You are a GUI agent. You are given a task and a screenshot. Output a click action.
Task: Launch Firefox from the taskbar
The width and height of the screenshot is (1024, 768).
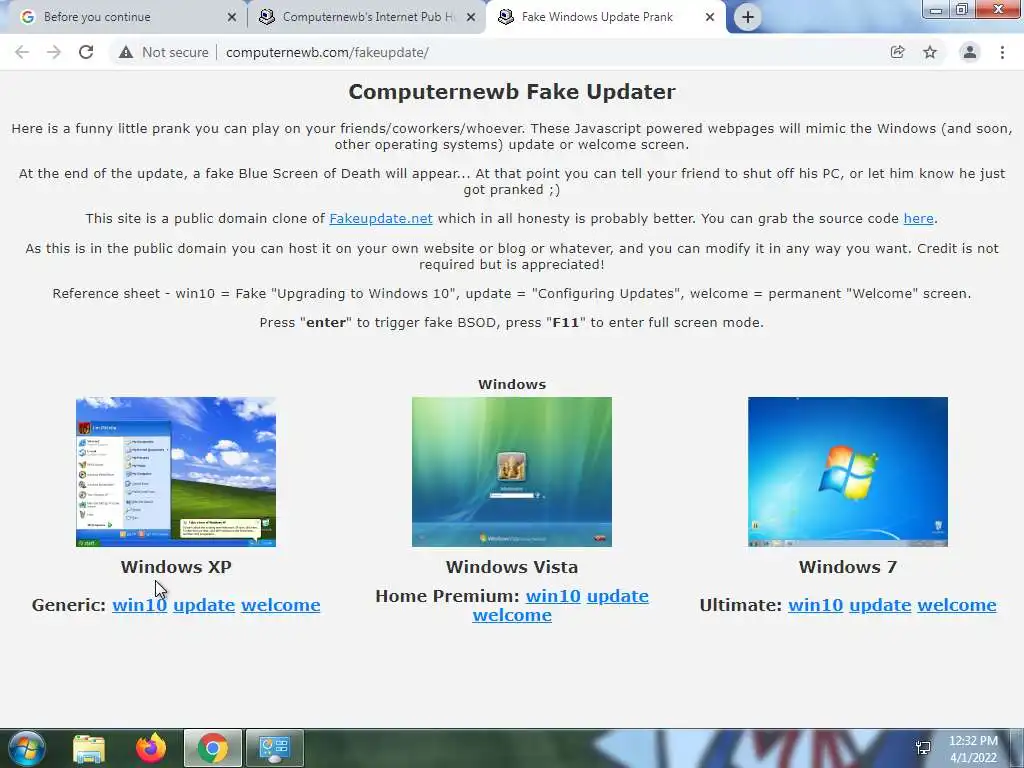click(151, 748)
